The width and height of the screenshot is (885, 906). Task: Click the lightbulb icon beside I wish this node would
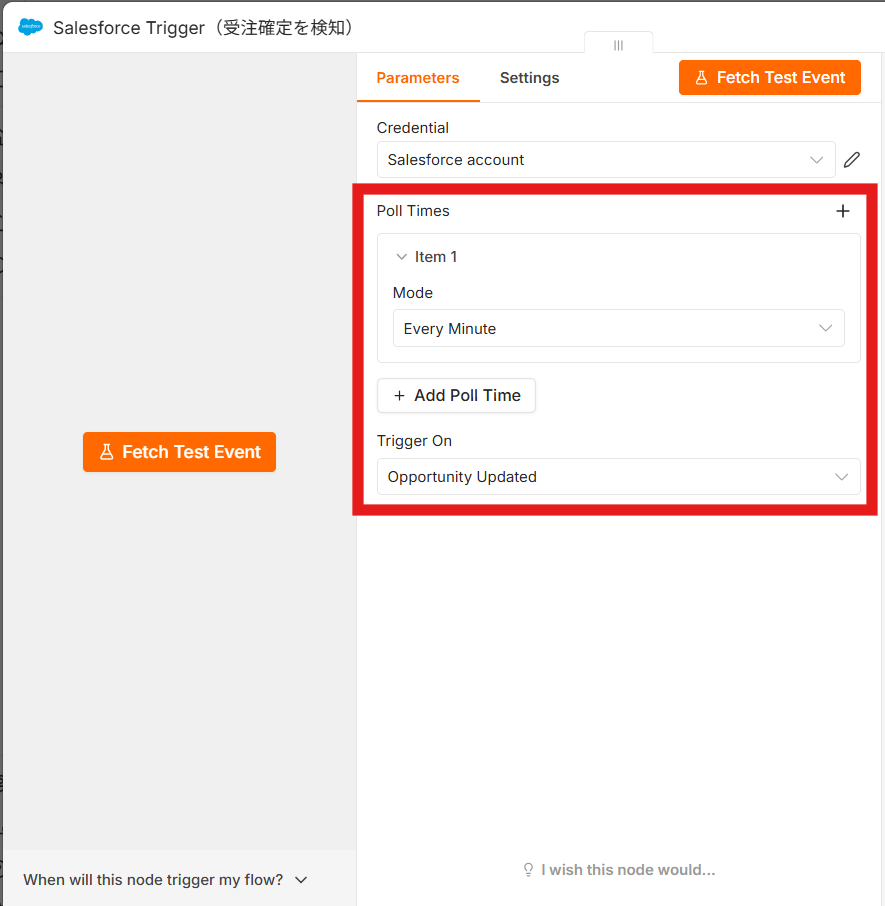tap(528, 870)
